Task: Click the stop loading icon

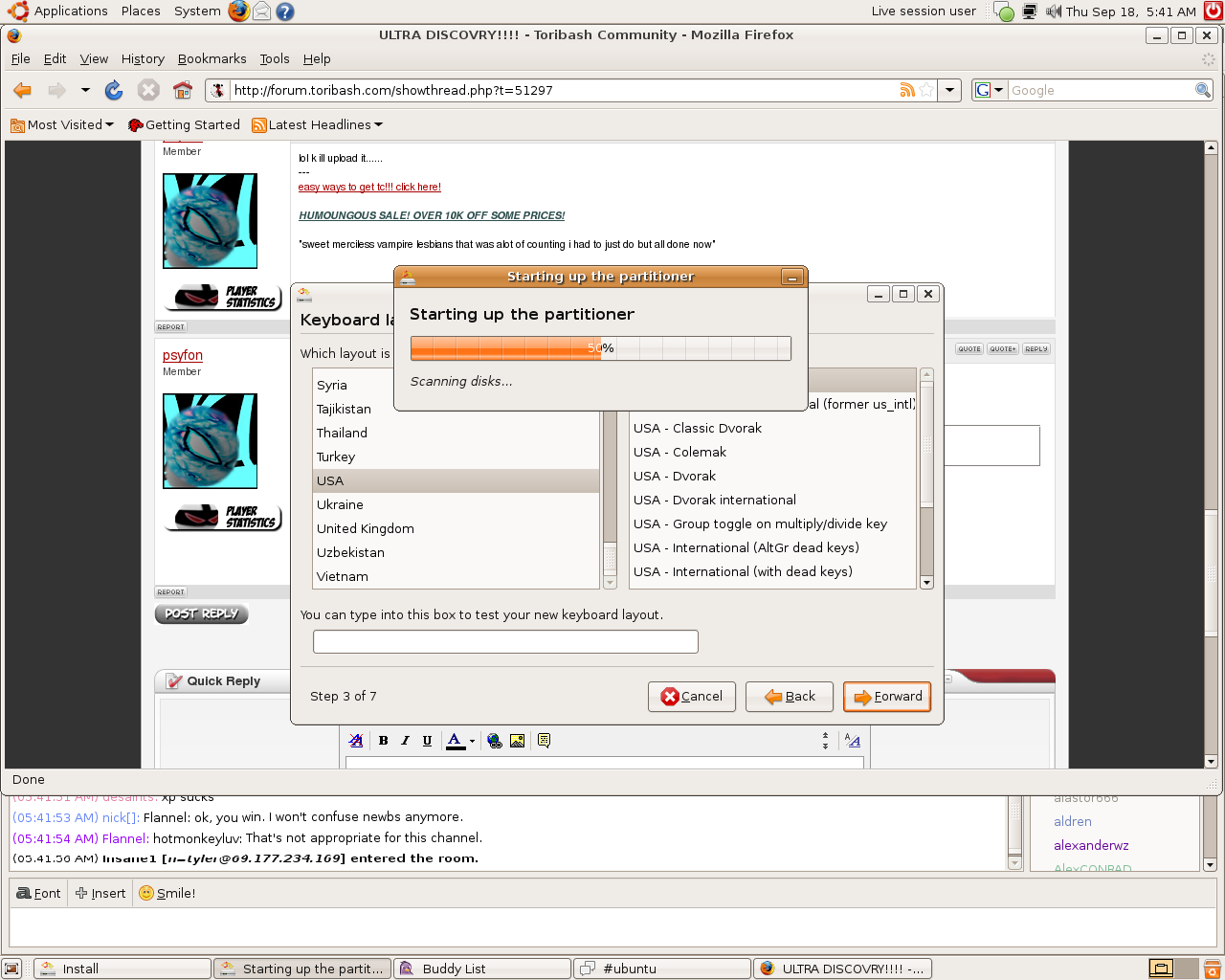Action: pos(148,90)
